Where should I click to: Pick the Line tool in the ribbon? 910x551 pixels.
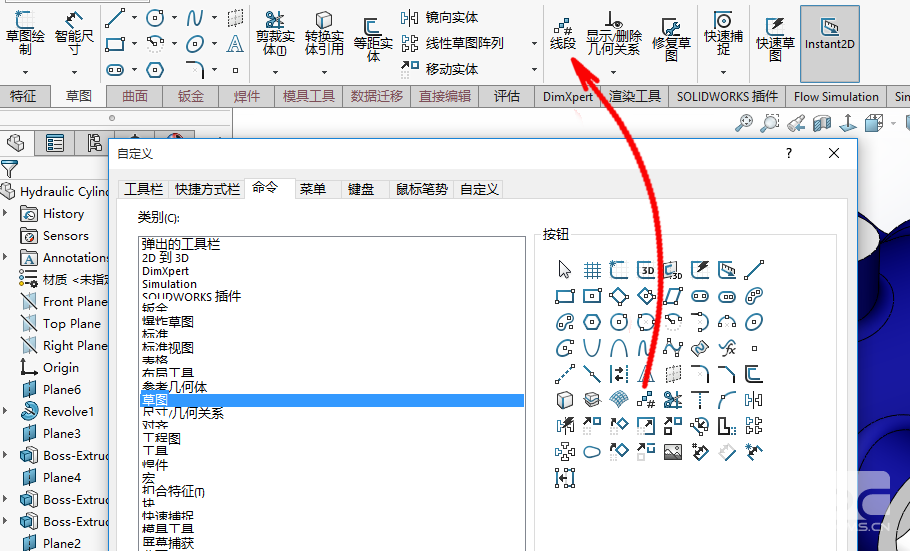[x=115, y=18]
